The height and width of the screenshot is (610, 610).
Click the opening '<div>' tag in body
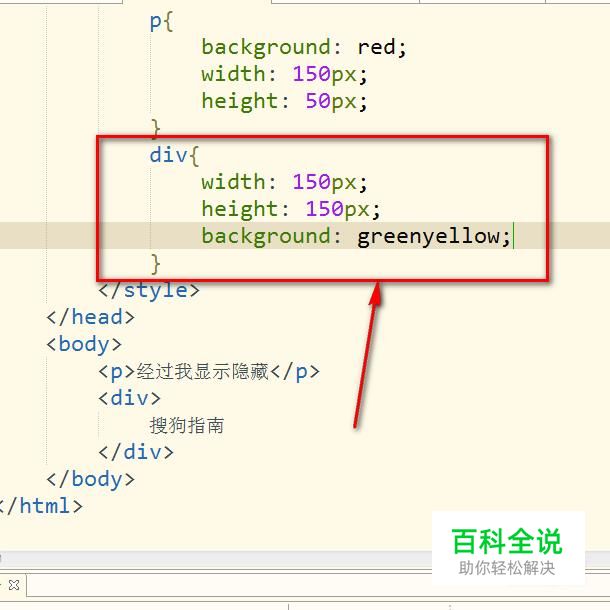click(130, 398)
